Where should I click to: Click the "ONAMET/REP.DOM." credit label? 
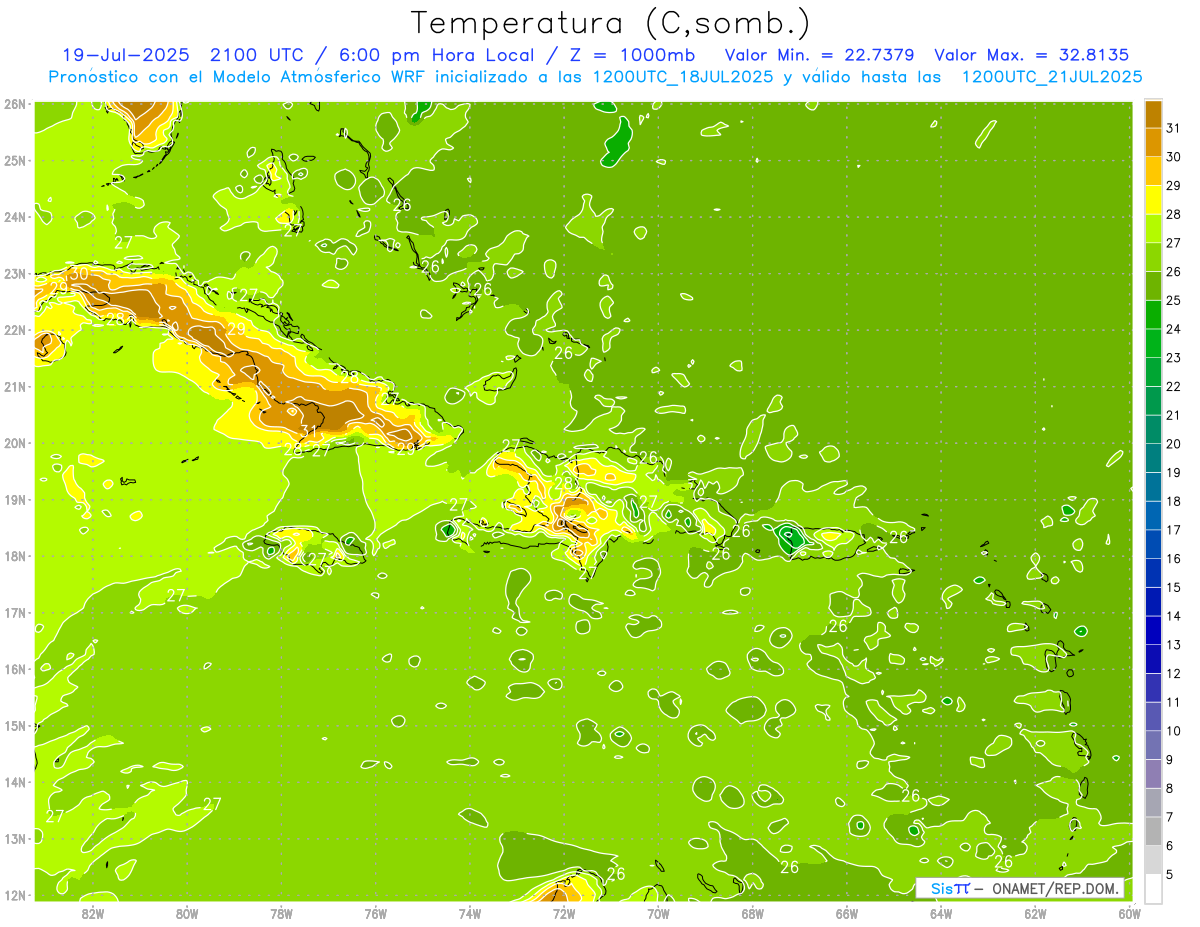coord(1053,888)
